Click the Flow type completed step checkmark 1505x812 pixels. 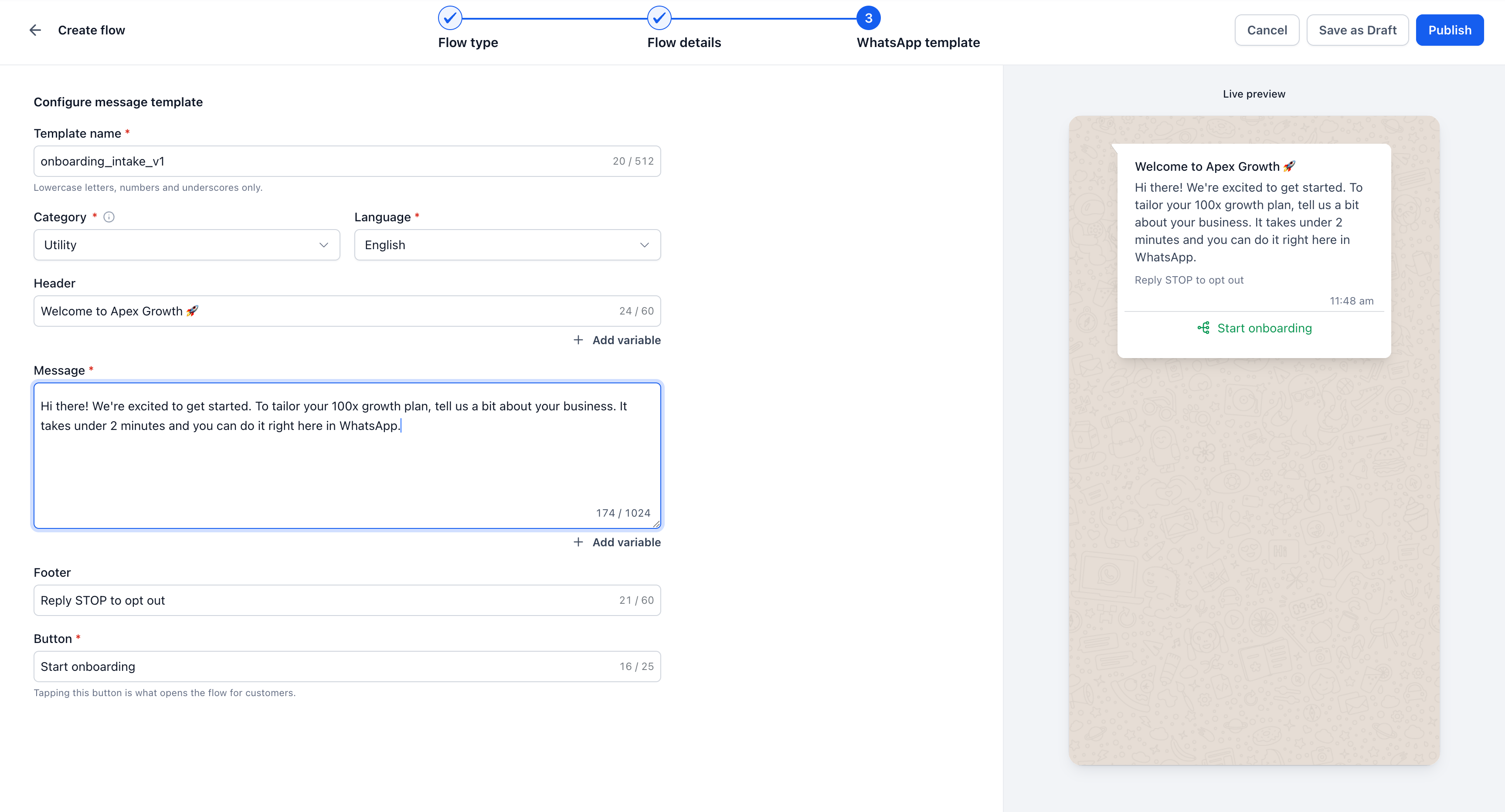coord(450,18)
